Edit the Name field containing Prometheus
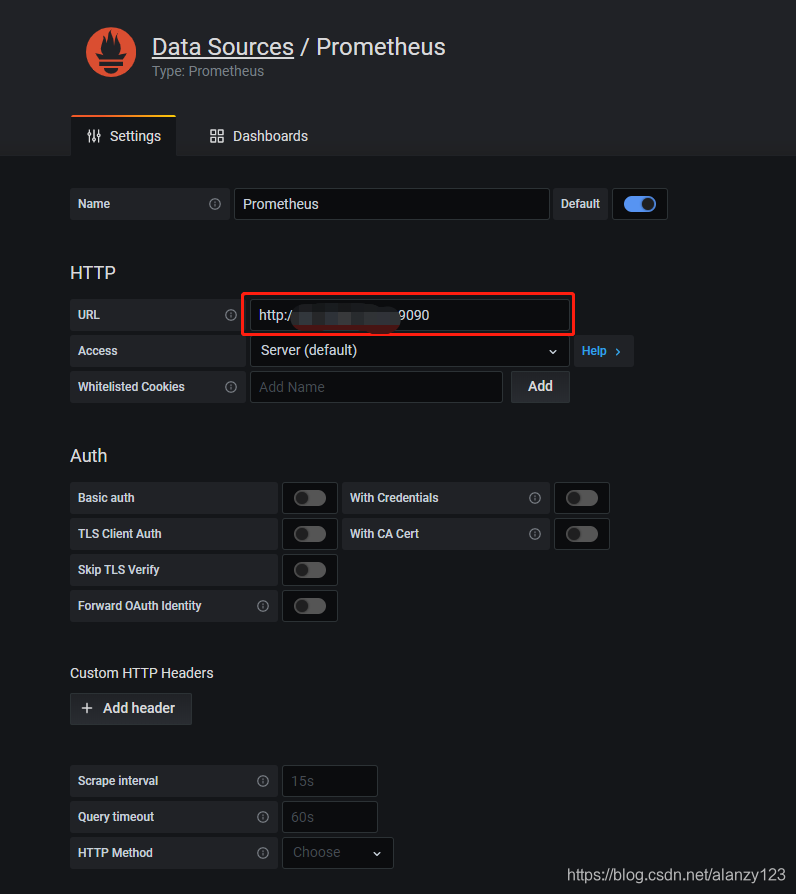This screenshot has width=796, height=894. (x=392, y=204)
